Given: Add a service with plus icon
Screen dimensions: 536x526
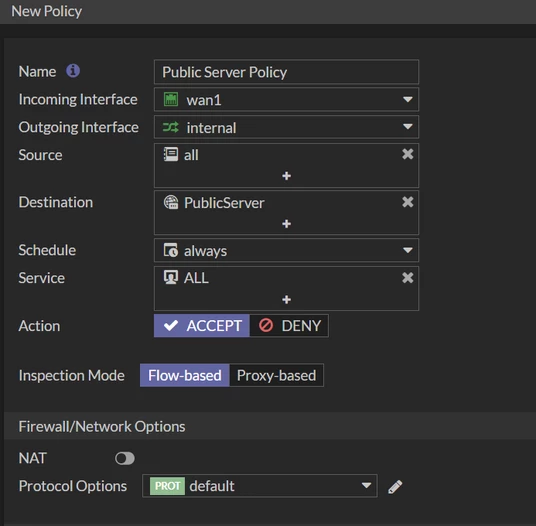Looking at the screenshot, I should coord(286,299).
